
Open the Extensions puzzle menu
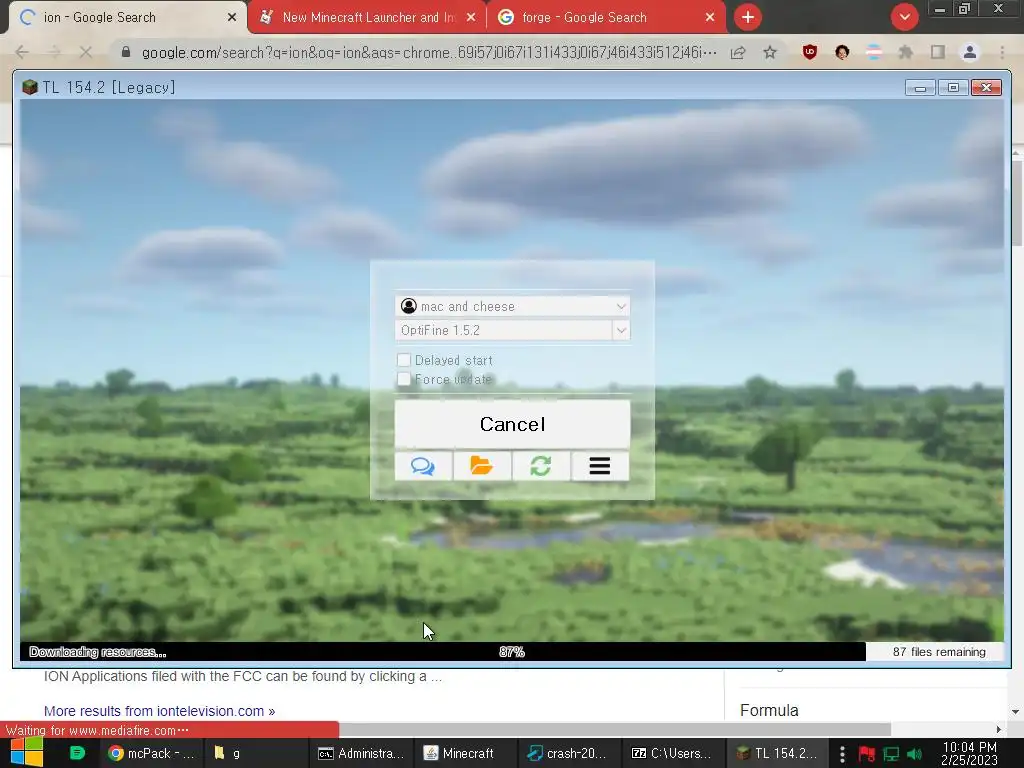[x=906, y=52]
